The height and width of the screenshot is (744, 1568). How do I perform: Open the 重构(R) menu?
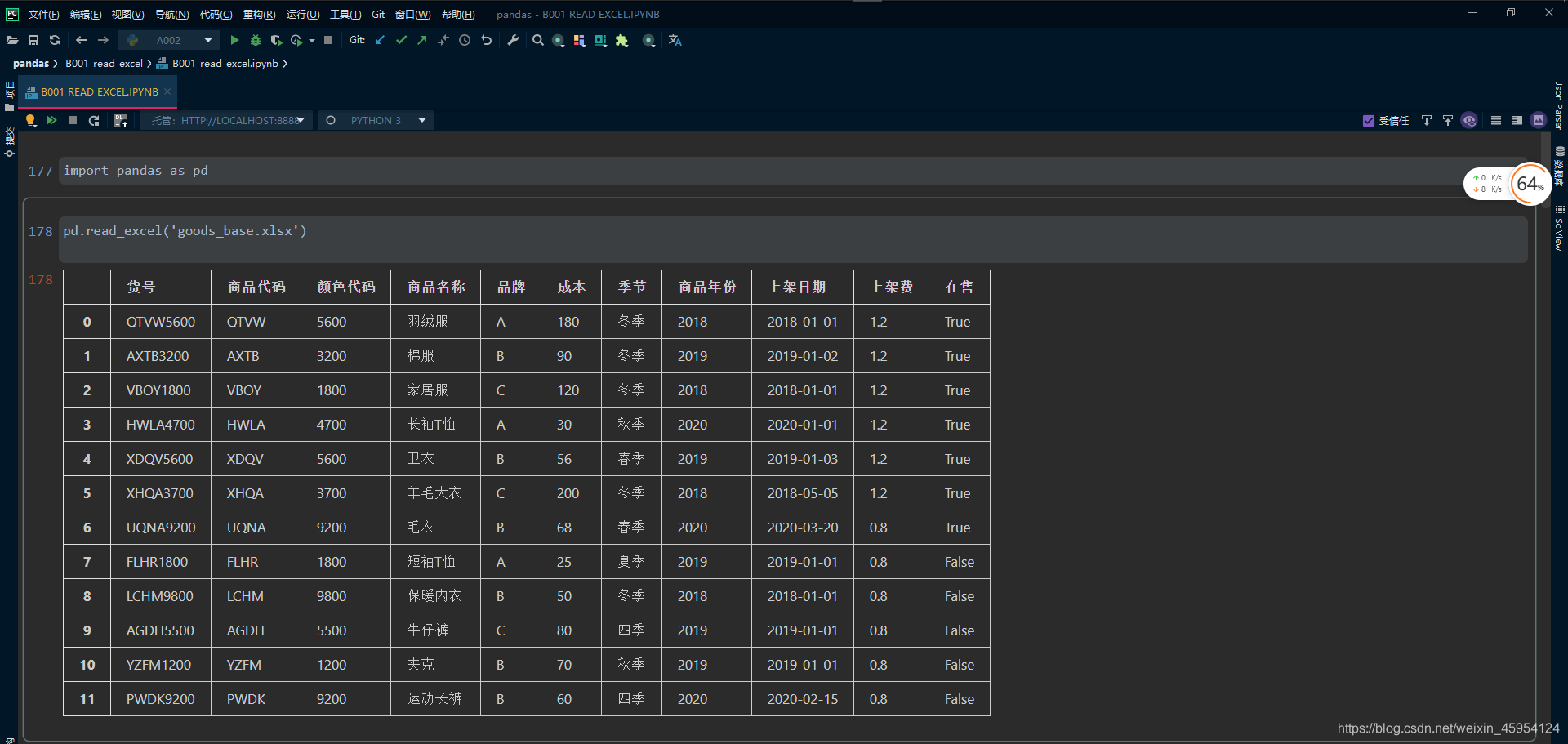tap(259, 15)
